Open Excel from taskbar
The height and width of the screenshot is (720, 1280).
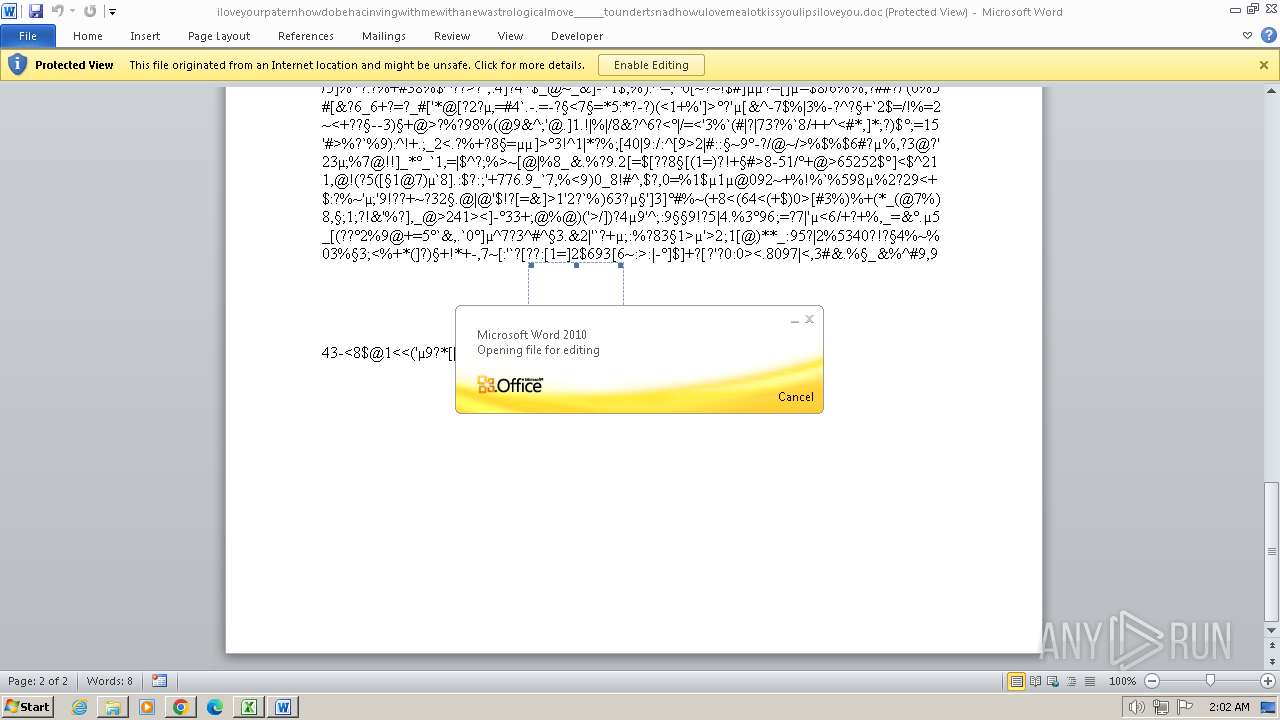tap(249, 707)
